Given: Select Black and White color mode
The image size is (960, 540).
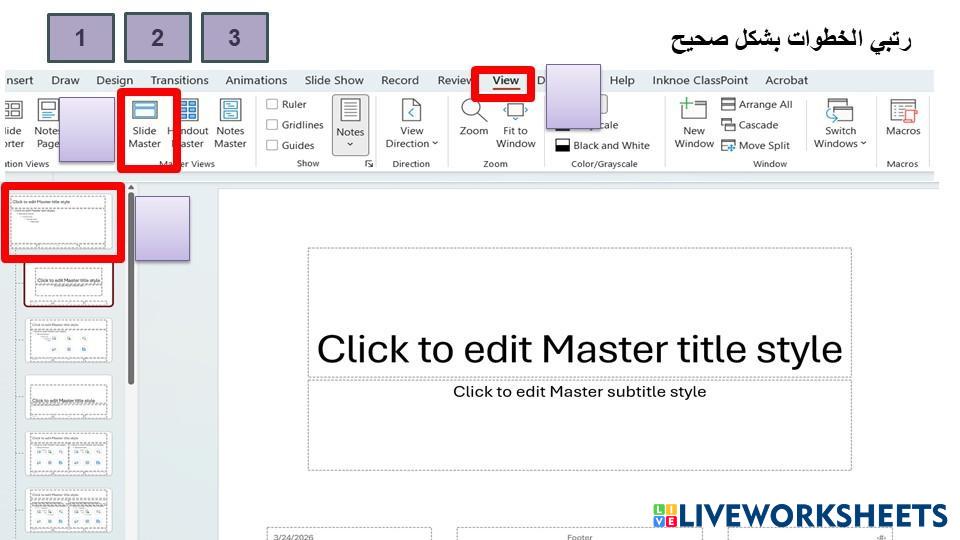Looking at the screenshot, I should tap(602, 145).
